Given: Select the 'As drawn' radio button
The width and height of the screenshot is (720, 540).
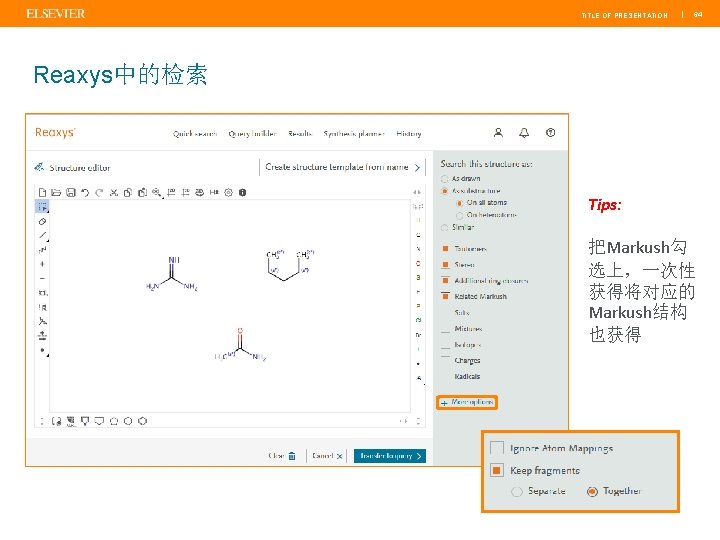Looking at the screenshot, I should click(444, 179).
